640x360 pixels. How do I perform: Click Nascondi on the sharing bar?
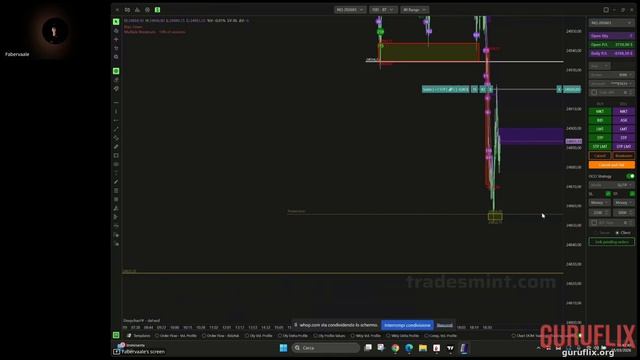(444, 325)
